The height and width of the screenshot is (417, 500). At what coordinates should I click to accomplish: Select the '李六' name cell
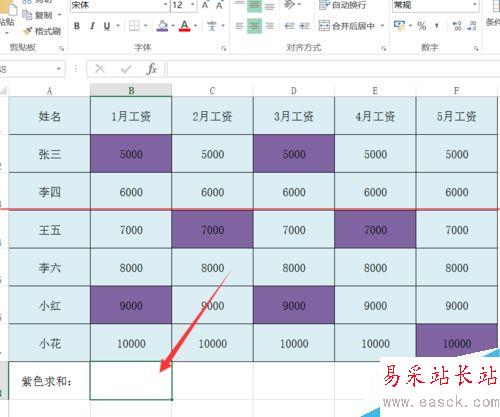tap(49, 267)
